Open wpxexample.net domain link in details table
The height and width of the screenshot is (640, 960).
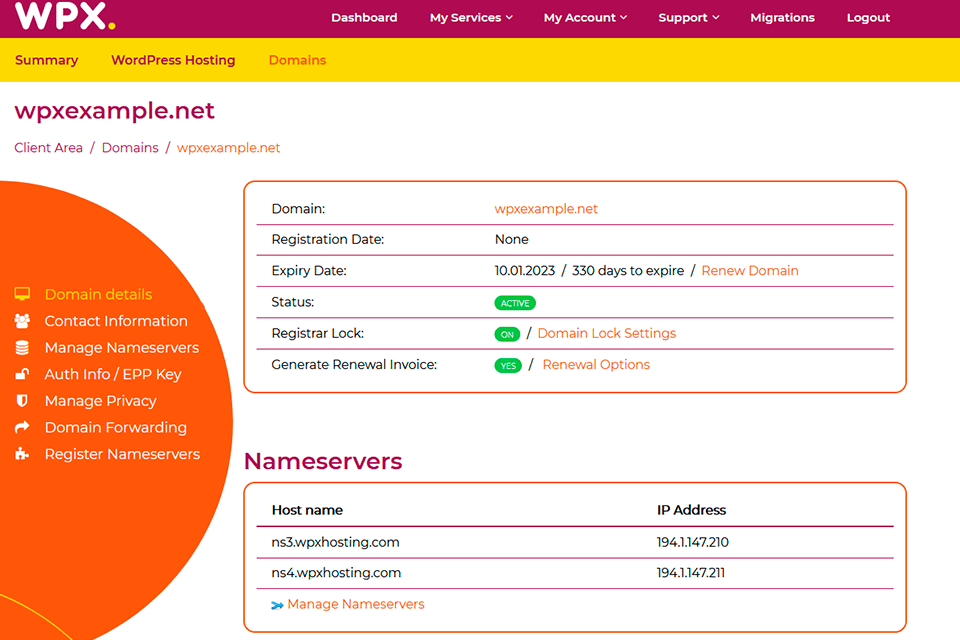tap(546, 209)
